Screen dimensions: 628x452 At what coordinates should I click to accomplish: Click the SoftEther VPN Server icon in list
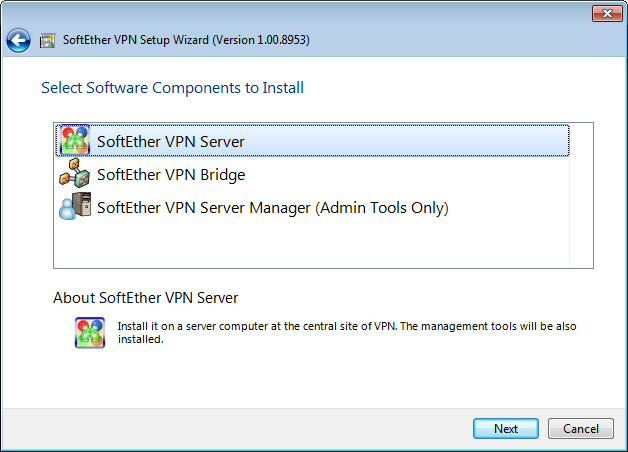pos(74,141)
